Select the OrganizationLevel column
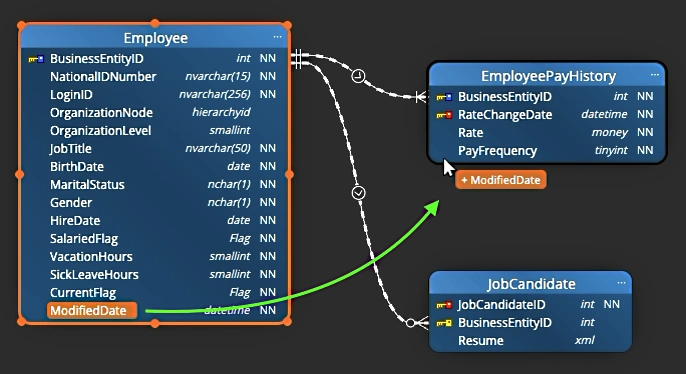Screen dimensions: 686x374 pyautogui.click(x=101, y=130)
